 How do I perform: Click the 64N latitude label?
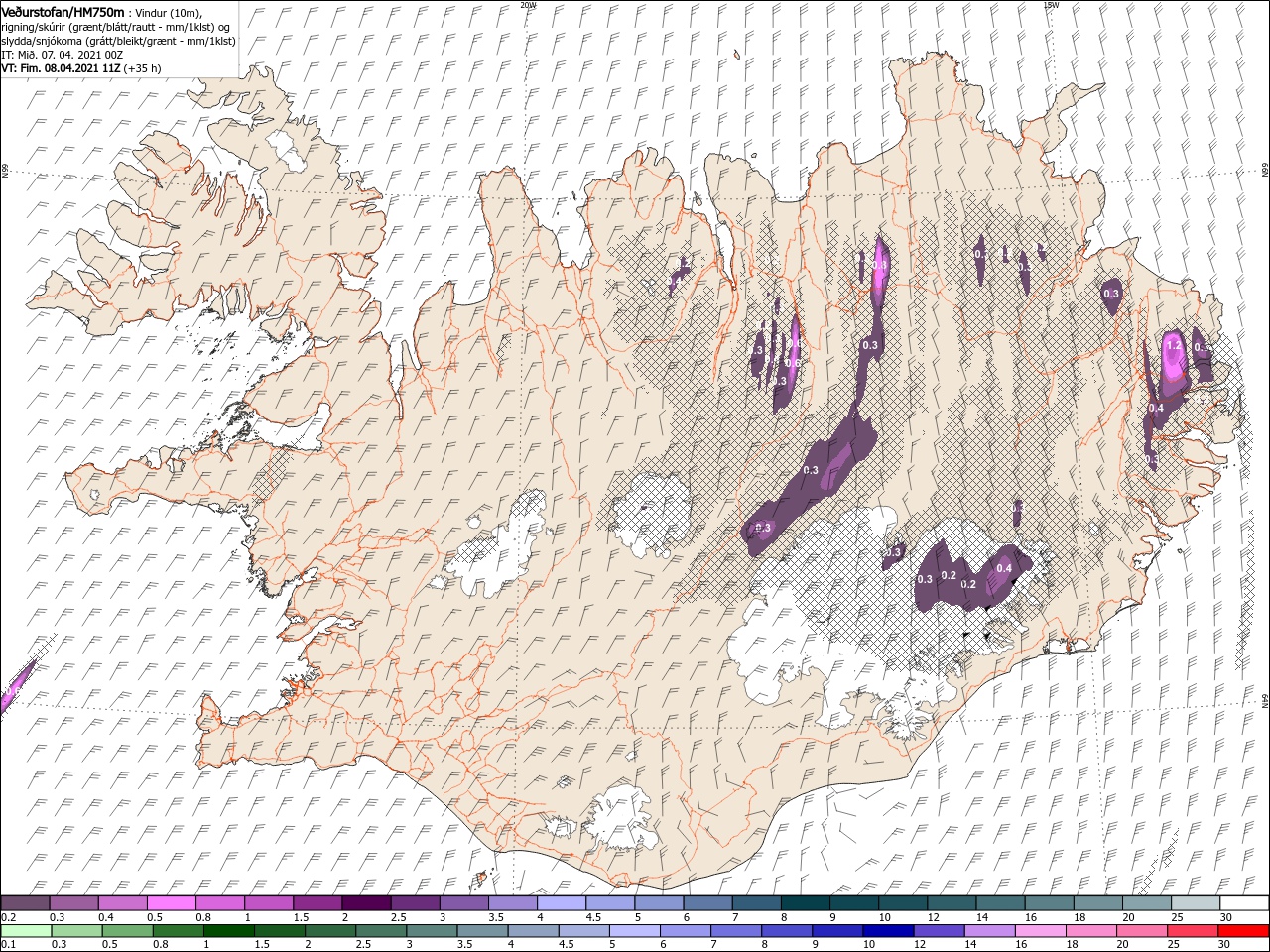click(1264, 700)
